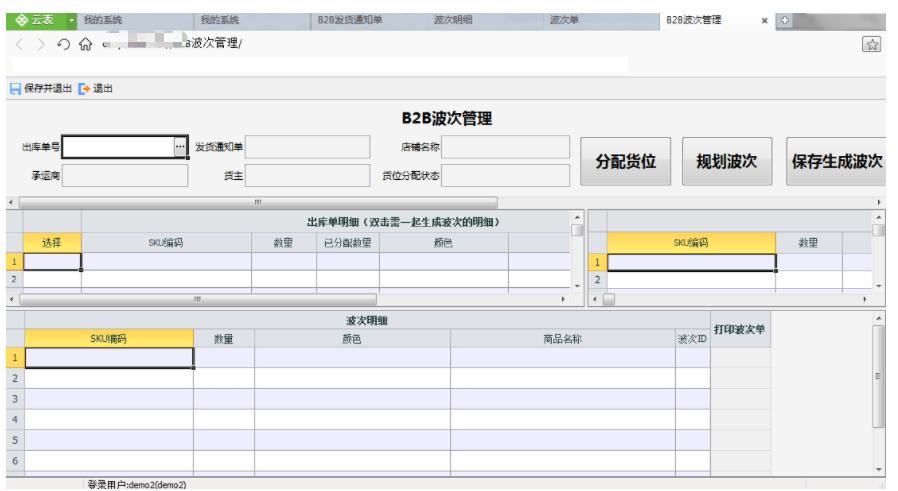Click form area horizontal scrollbar thumb

[258, 202]
